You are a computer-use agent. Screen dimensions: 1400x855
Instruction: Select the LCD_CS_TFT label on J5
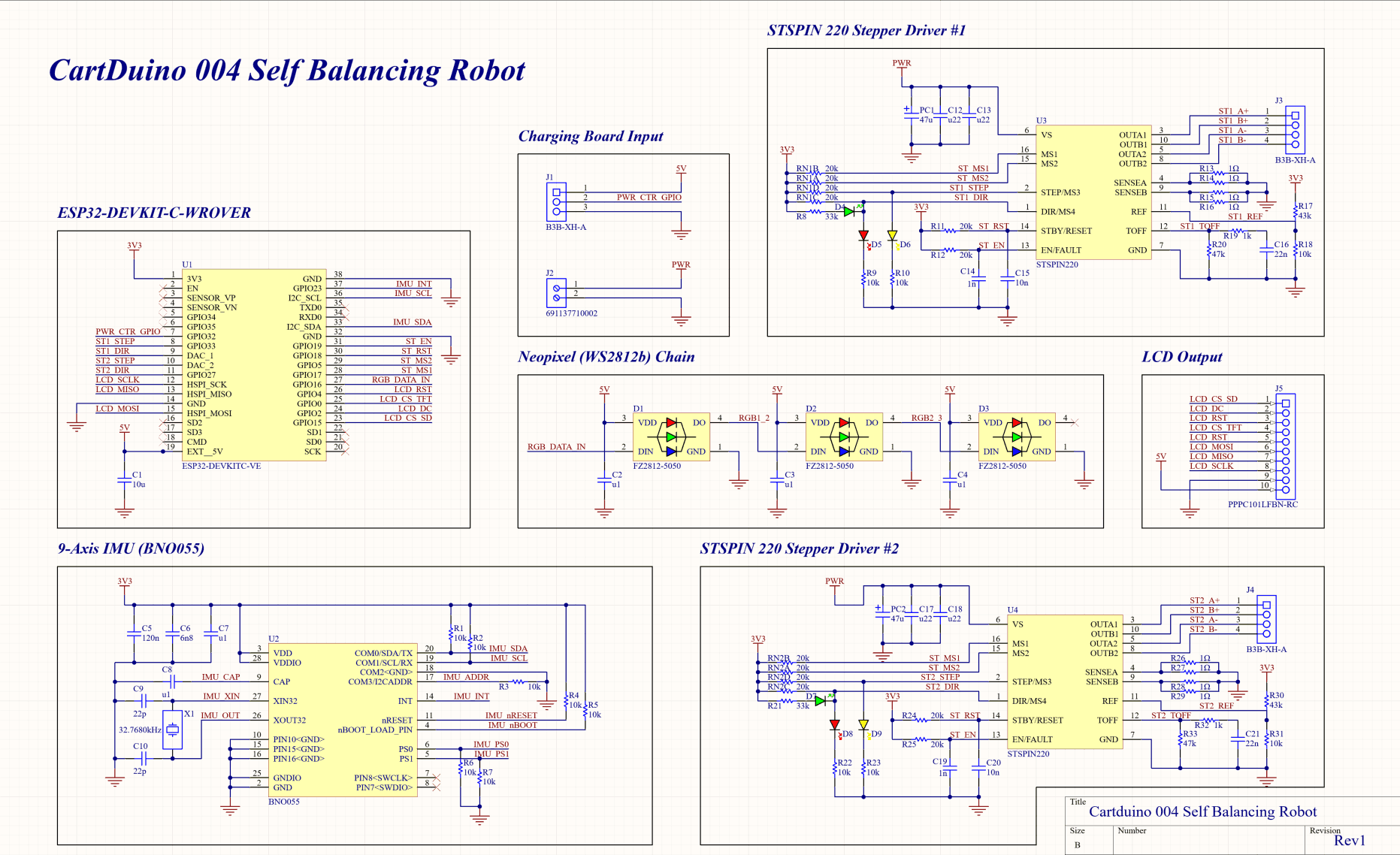click(x=1215, y=427)
